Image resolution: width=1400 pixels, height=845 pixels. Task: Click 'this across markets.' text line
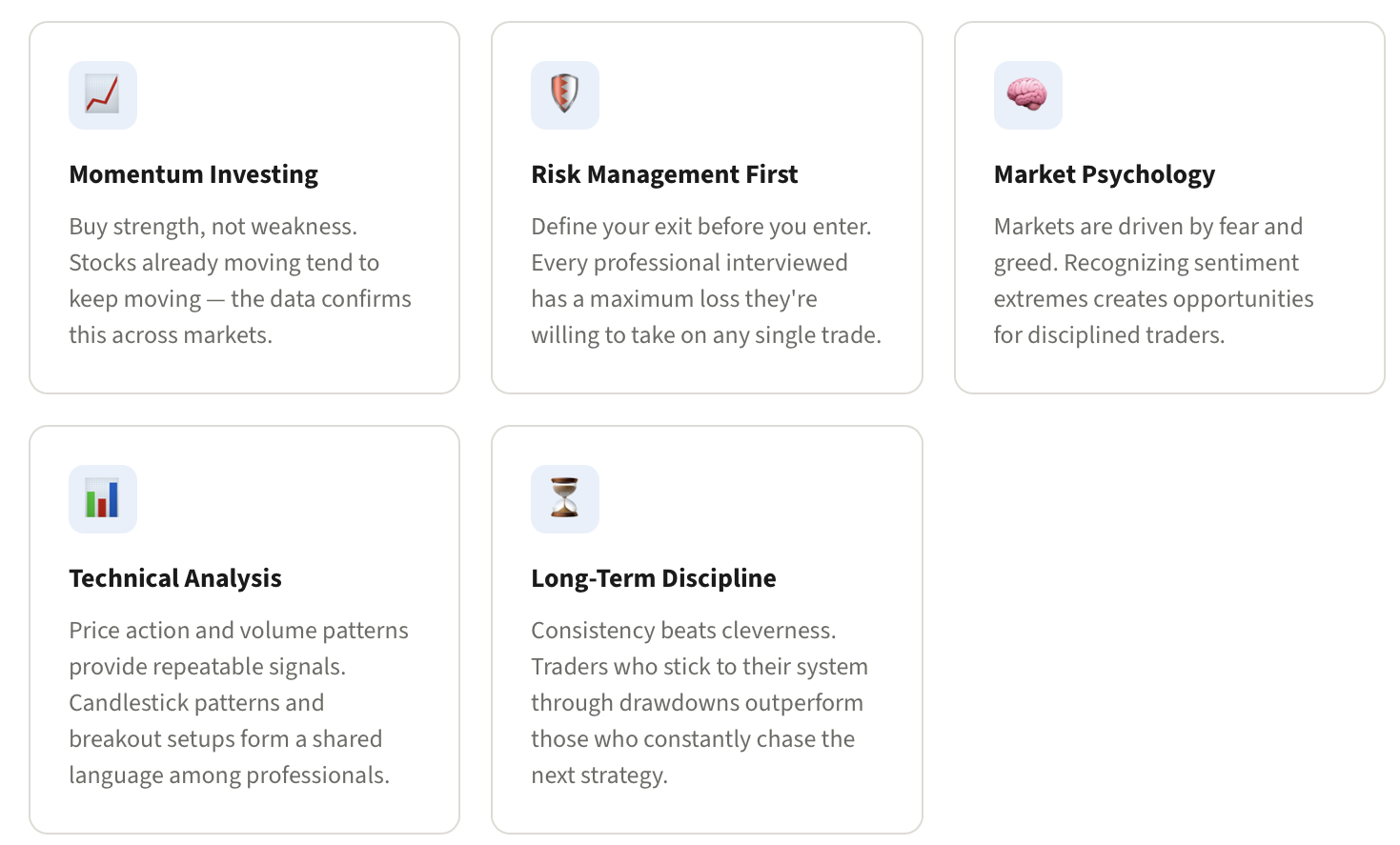coord(171,335)
